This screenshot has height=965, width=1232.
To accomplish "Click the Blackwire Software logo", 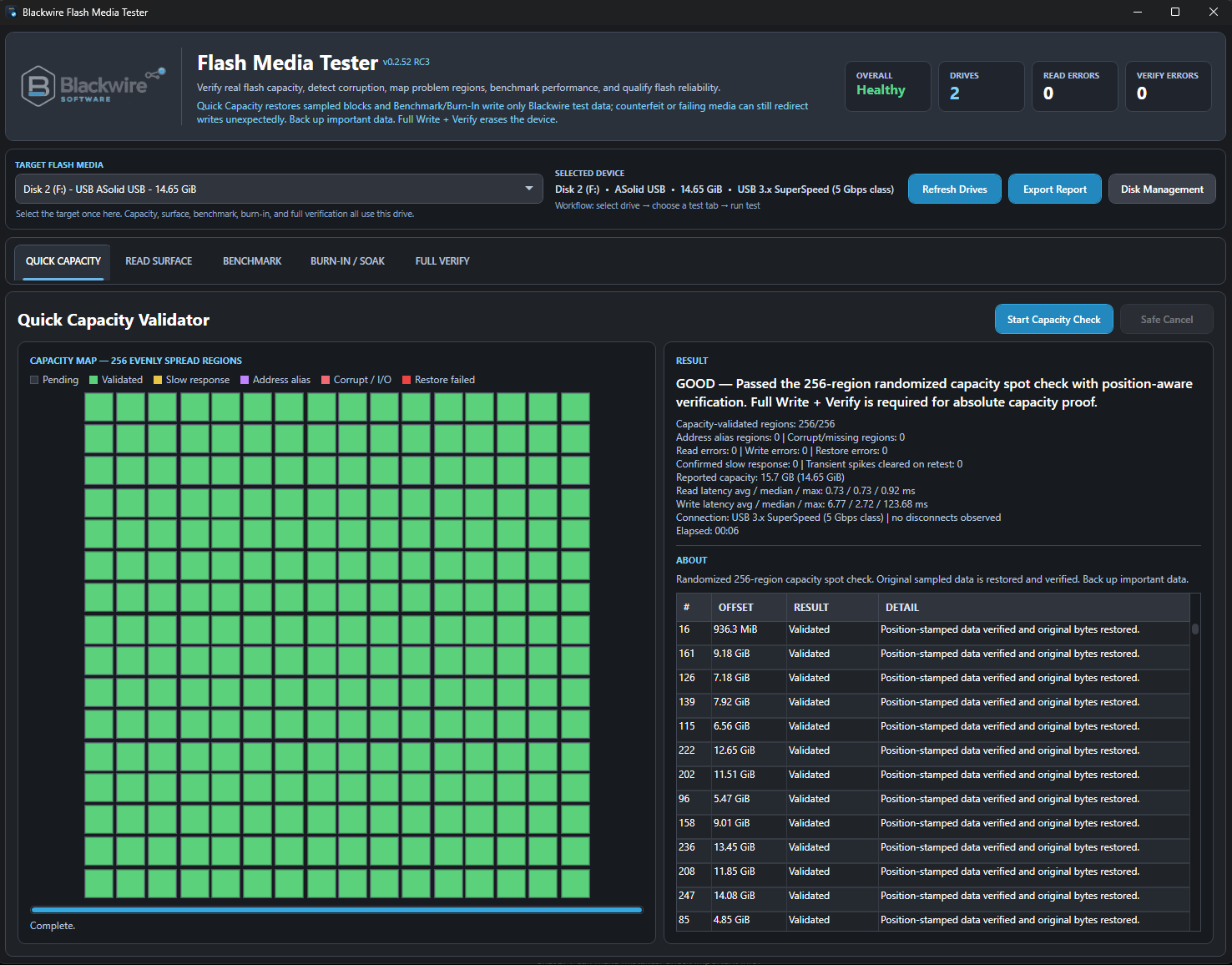I will point(93,86).
